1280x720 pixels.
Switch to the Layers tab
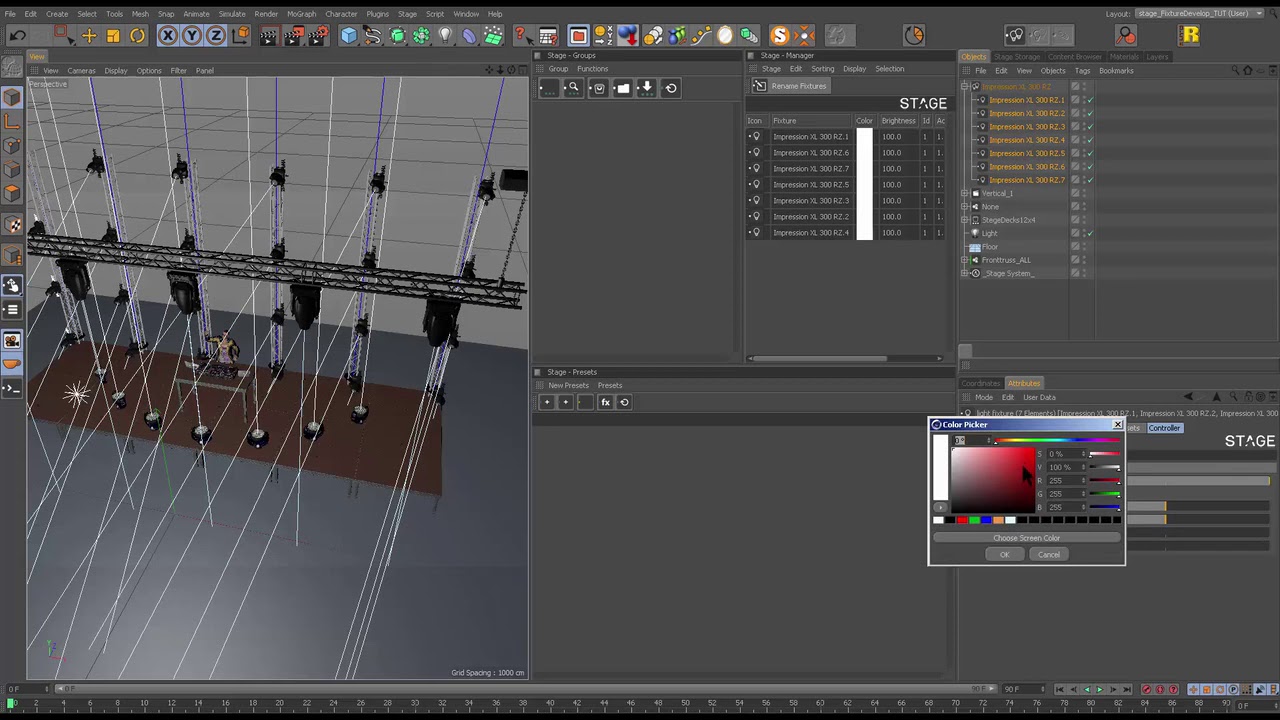tap(1157, 57)
